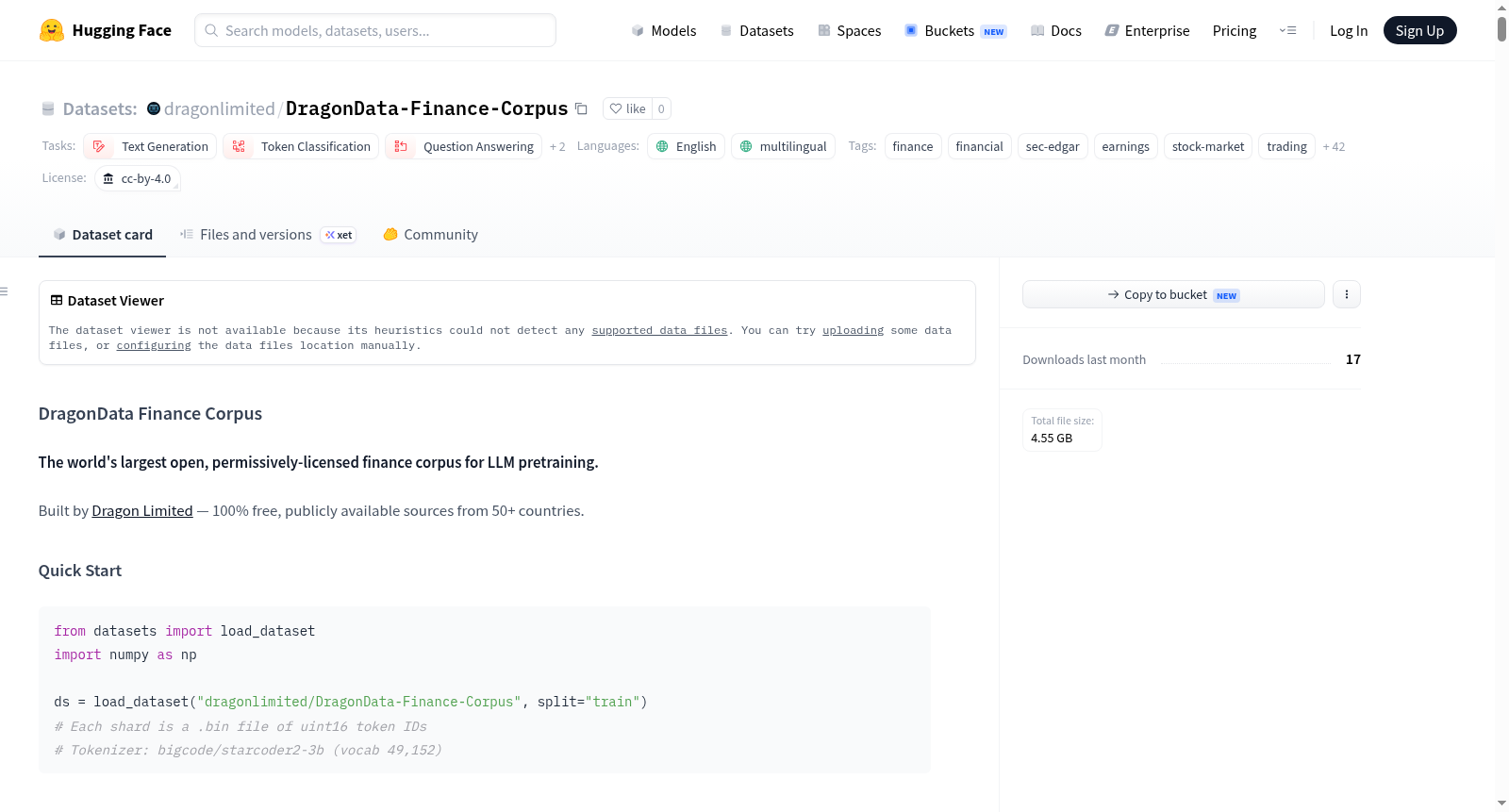Click the Dataset Viewer table icon
This screenshot has height=812, width=1509.
click(x=57, y=300)
